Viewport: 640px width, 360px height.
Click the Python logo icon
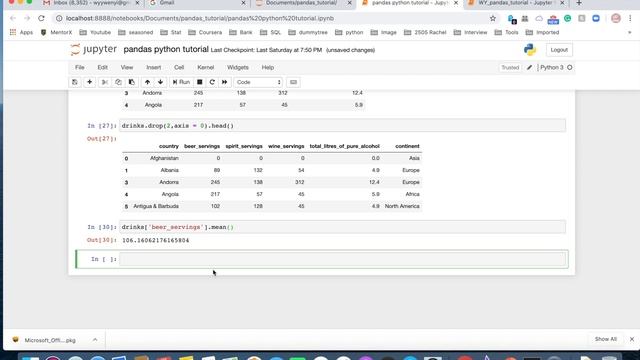tap(530, 50)
